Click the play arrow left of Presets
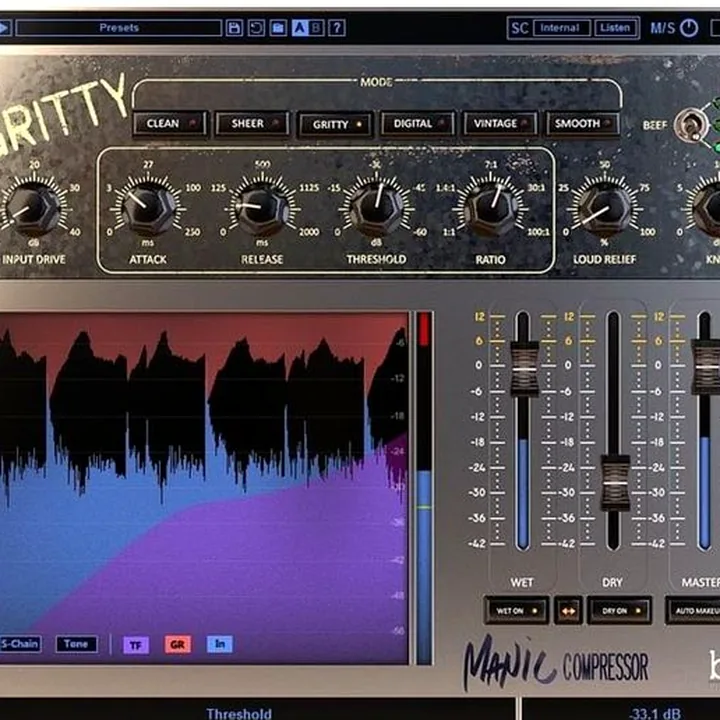 pos(5,28)
